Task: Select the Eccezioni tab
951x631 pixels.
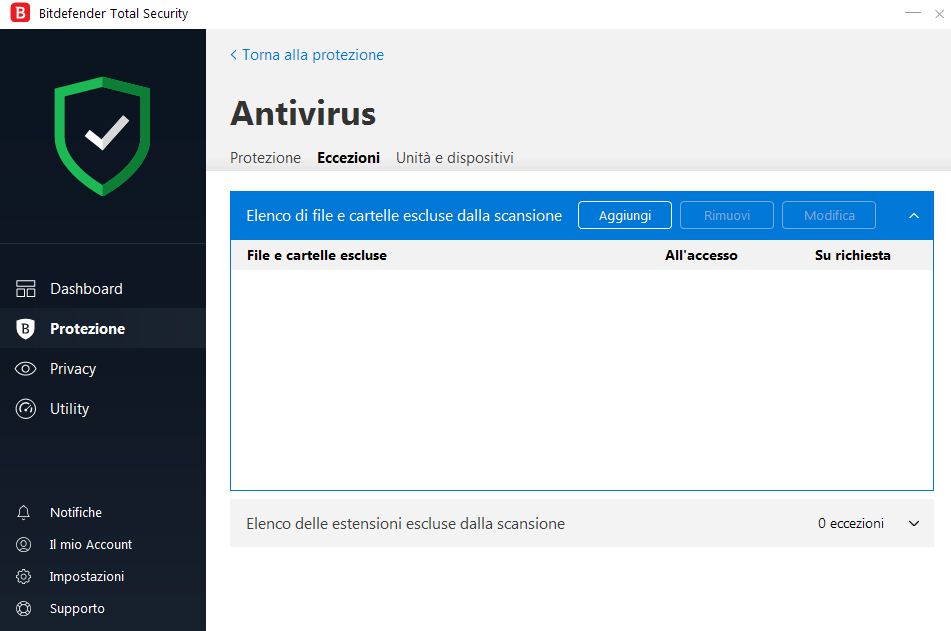Action: click(x=348, y=158)
